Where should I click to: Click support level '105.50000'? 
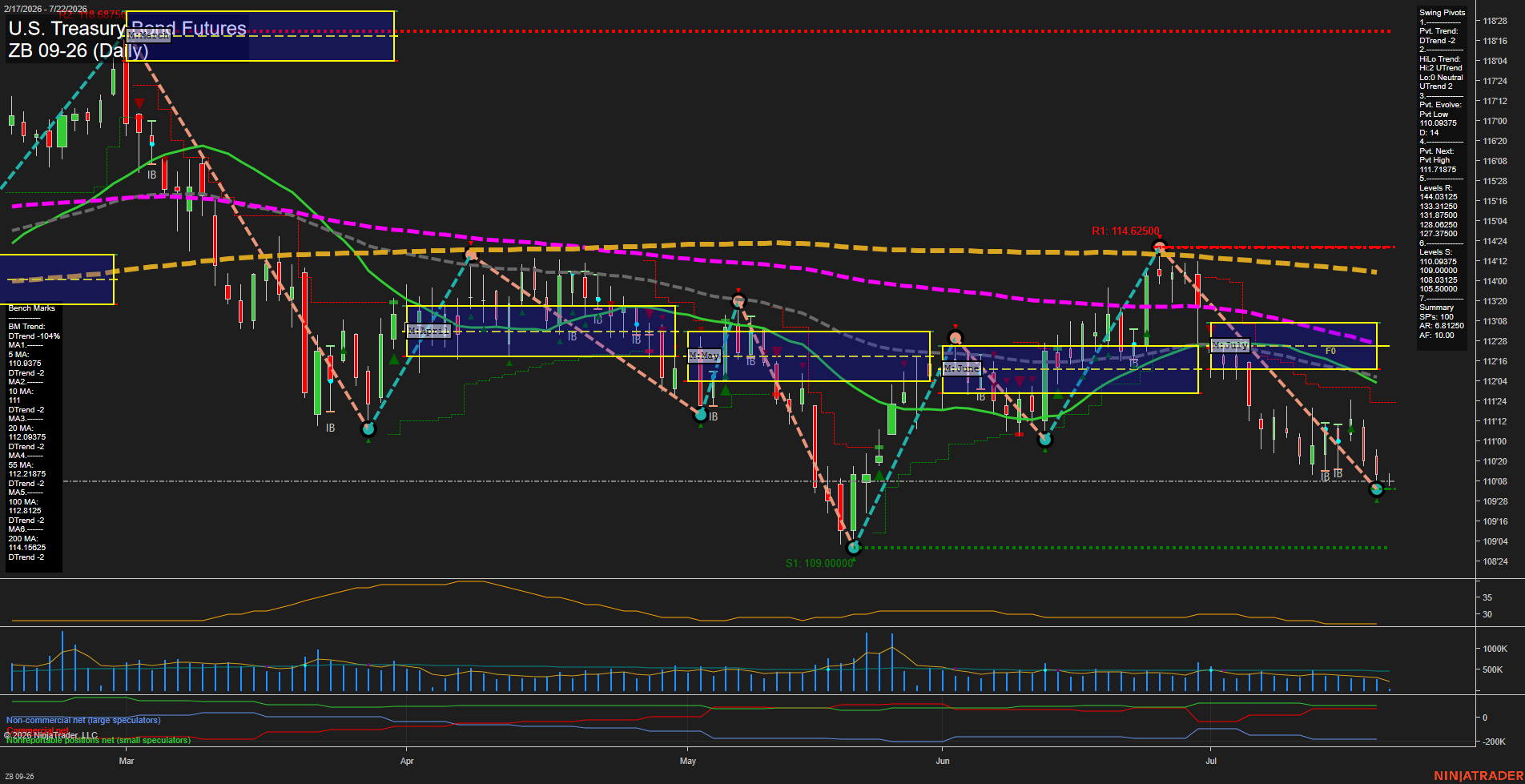1438,289
